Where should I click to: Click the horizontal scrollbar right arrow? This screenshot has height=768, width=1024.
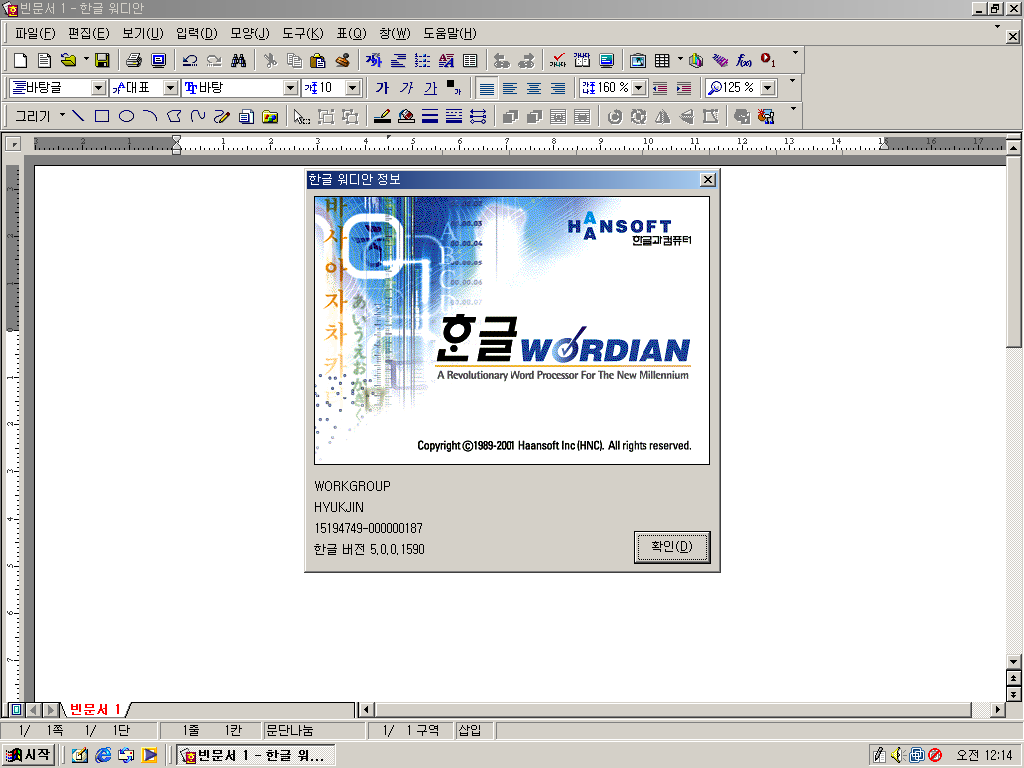(x=997, y=709)
